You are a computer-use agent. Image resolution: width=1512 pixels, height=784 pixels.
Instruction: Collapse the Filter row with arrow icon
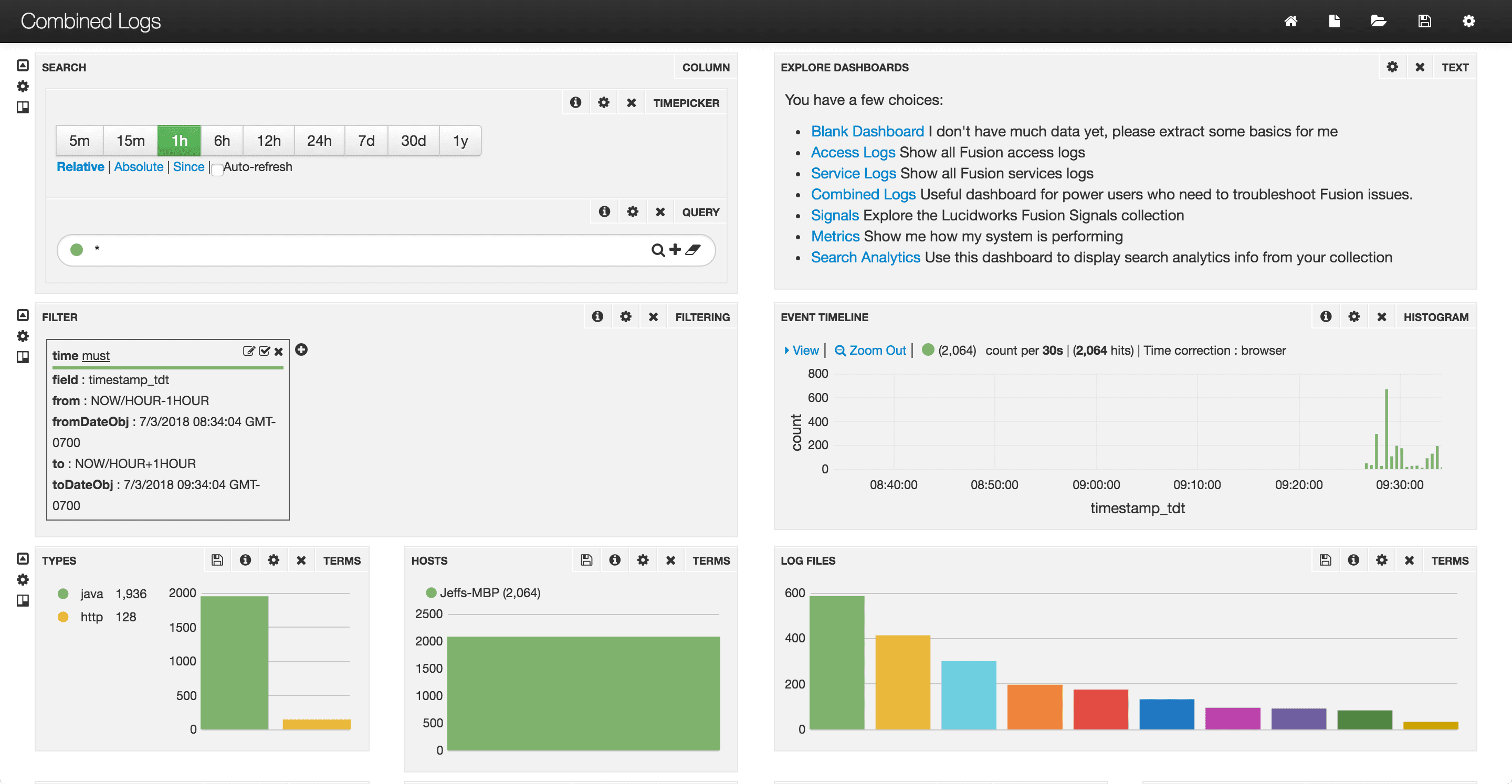pyautogui.click(x=22, y=315)
